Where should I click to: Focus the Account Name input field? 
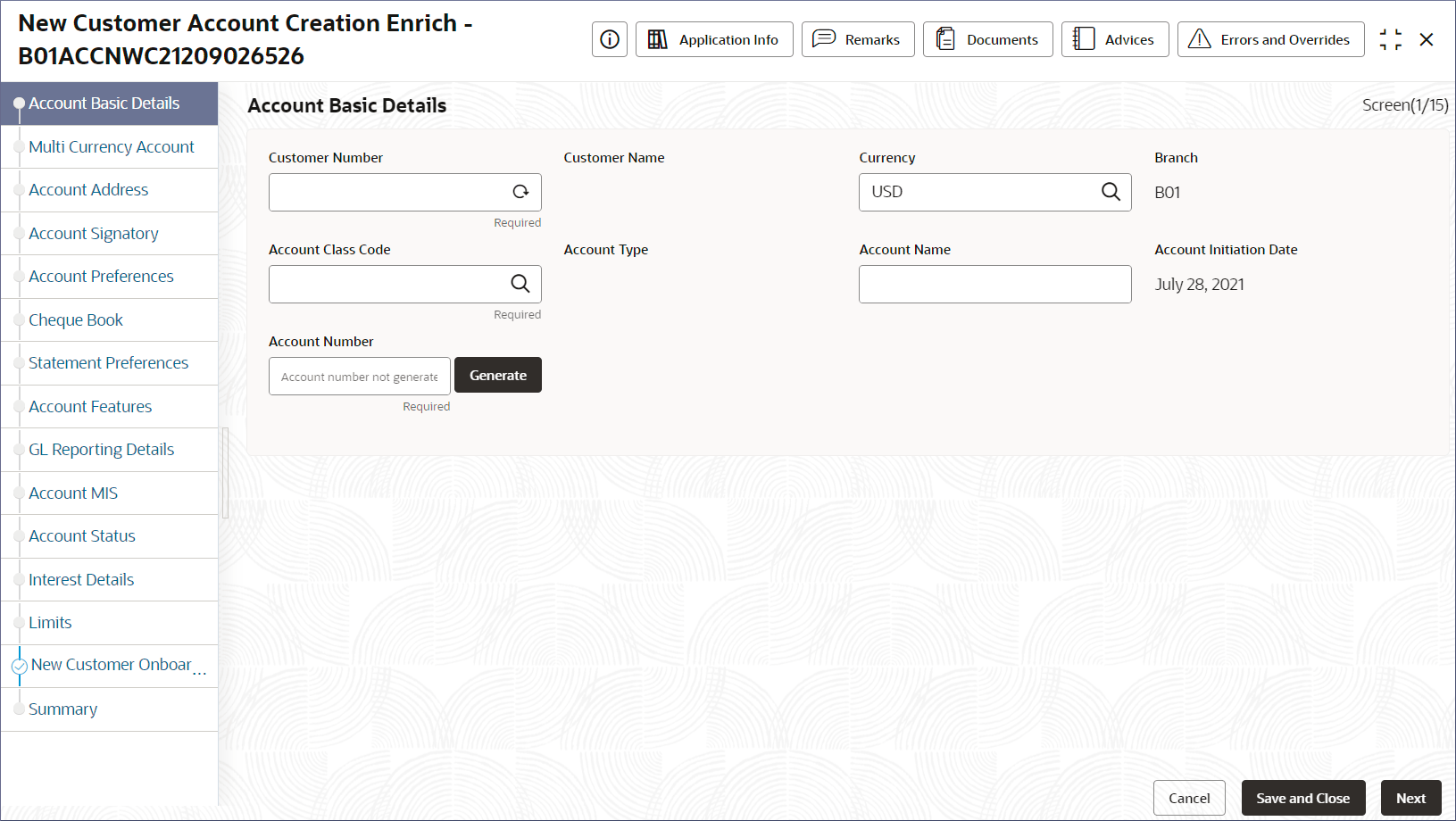[x=995, y=284]
